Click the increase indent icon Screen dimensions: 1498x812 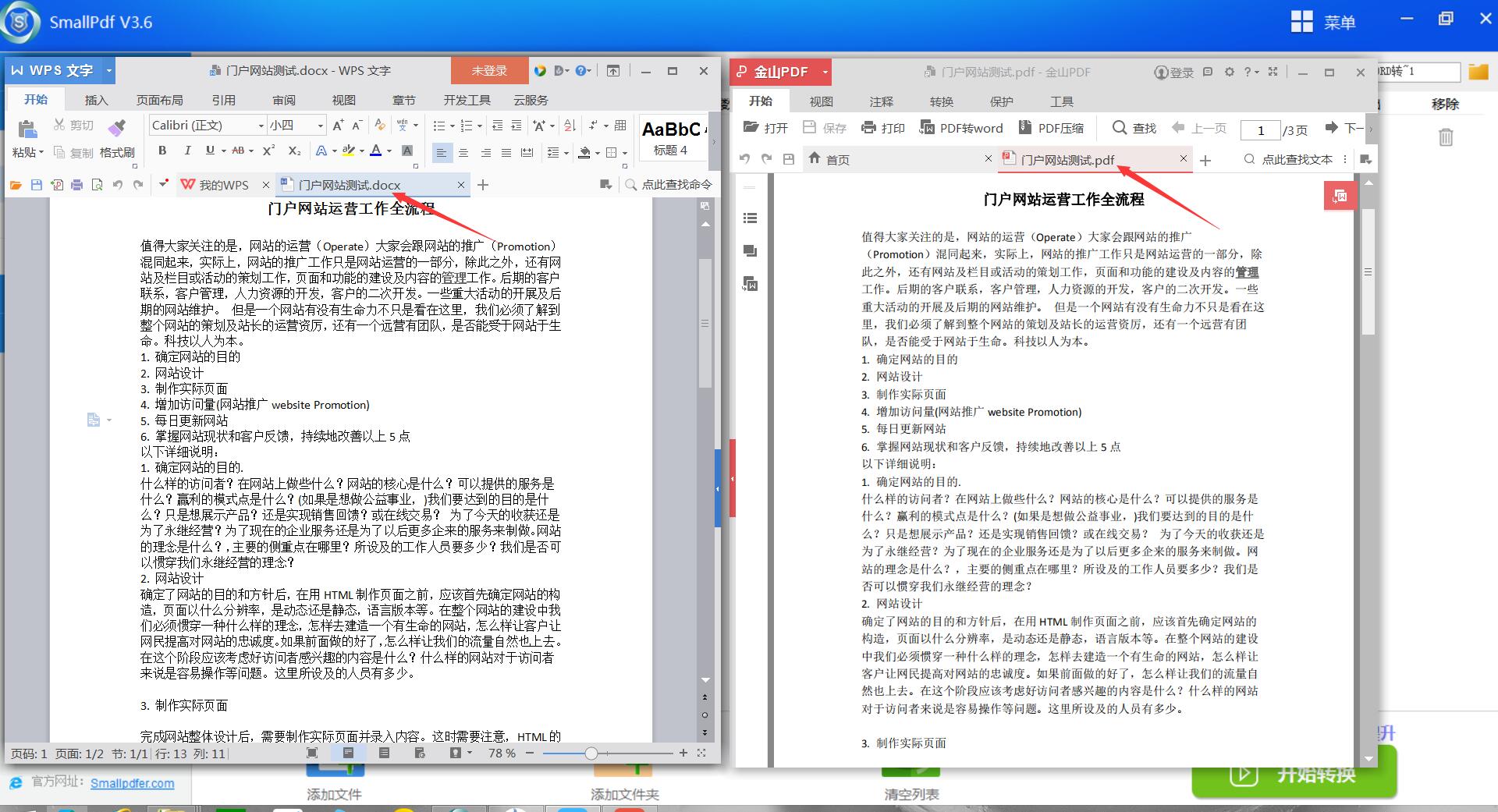point(516,126)
